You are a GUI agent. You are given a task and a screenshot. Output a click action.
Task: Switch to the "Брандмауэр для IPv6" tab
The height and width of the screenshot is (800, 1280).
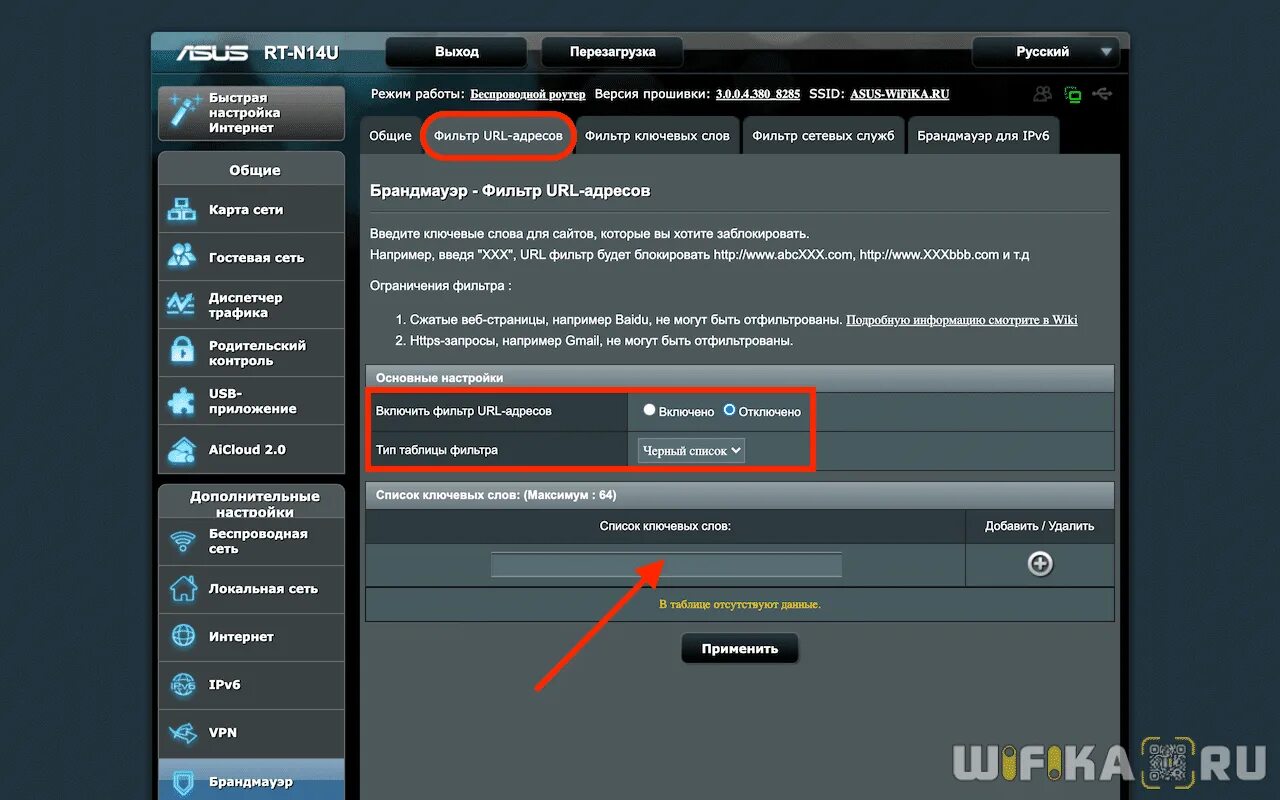tap(984, 136)
